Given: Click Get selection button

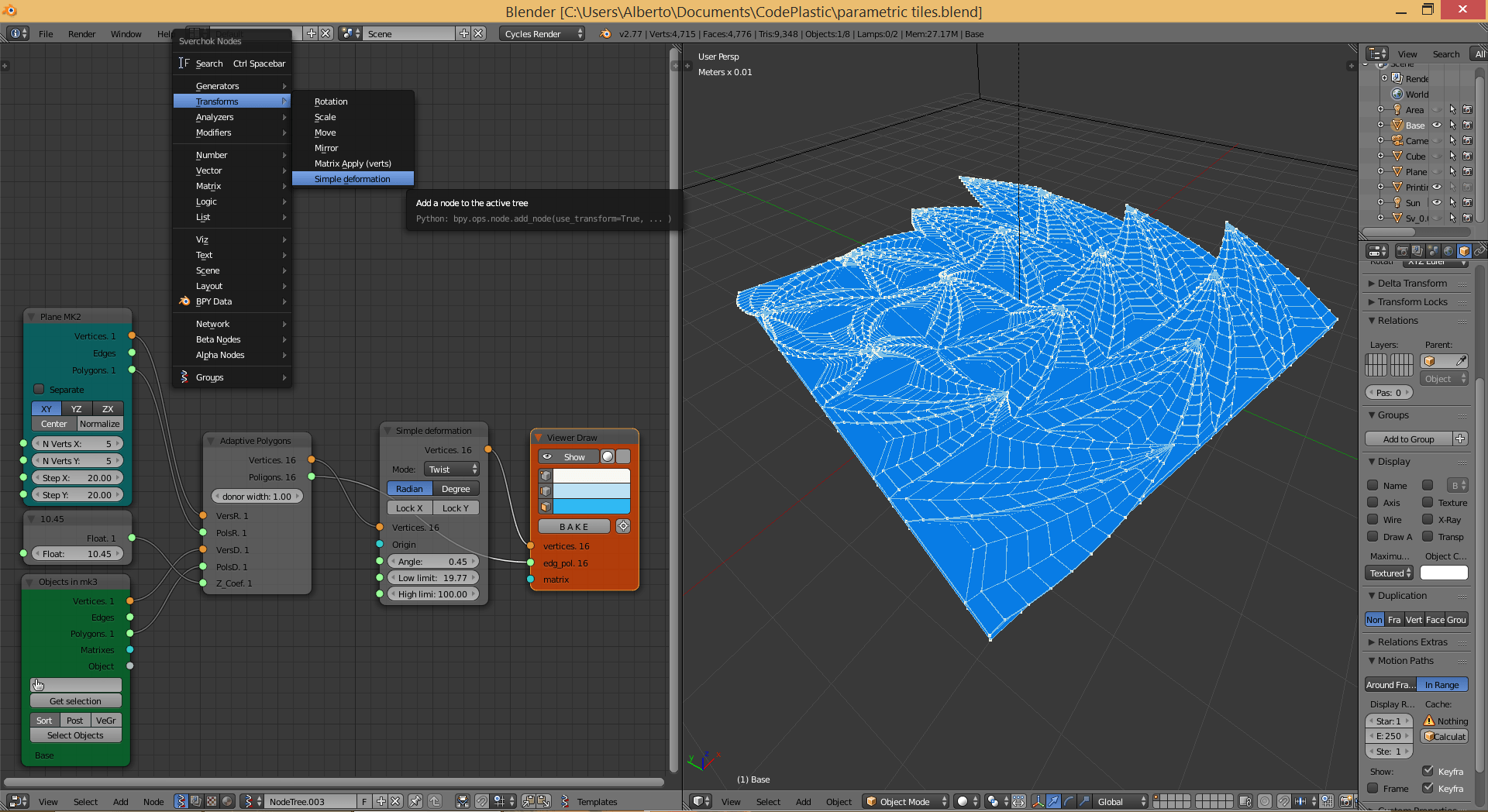Looking at the screenshot, I should [x=75, y=701].
